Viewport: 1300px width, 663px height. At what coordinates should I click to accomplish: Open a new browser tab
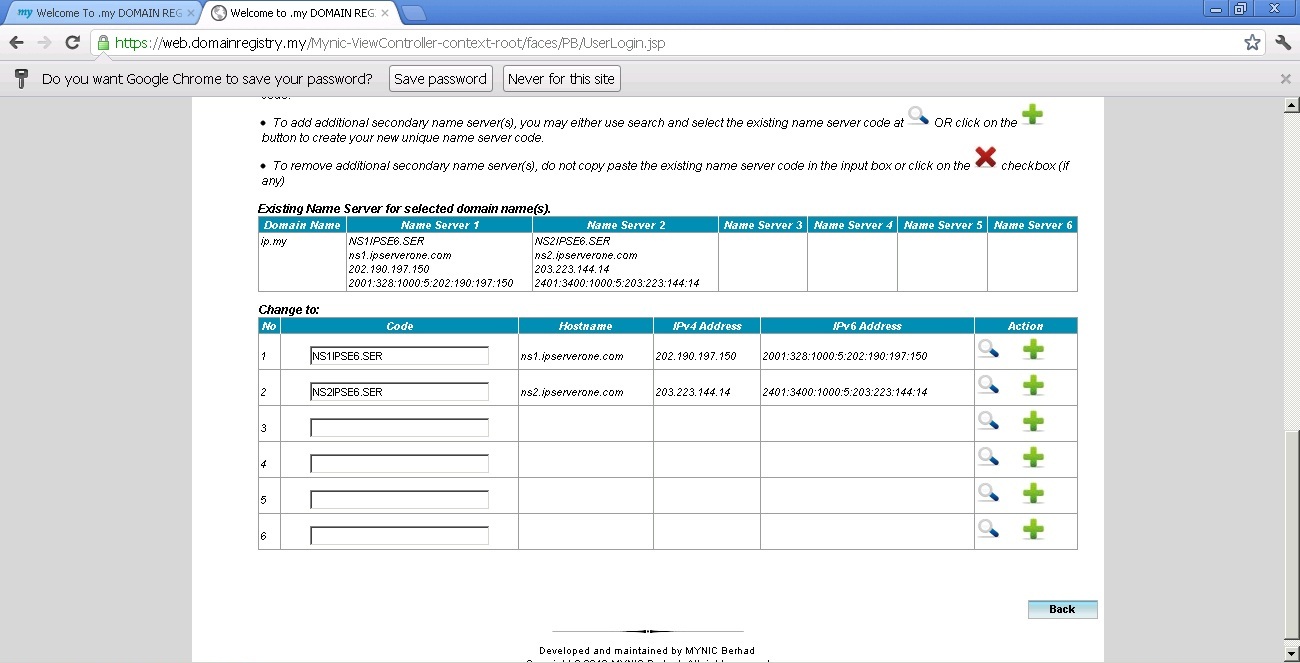413,13
